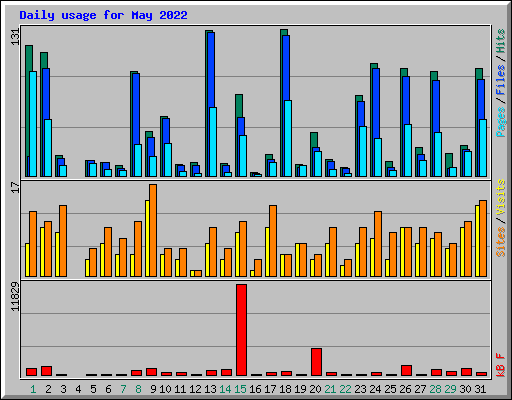This screenshot has height=400, width=512.
Task: Select the red KB bar for day 20
Action: 316,362
